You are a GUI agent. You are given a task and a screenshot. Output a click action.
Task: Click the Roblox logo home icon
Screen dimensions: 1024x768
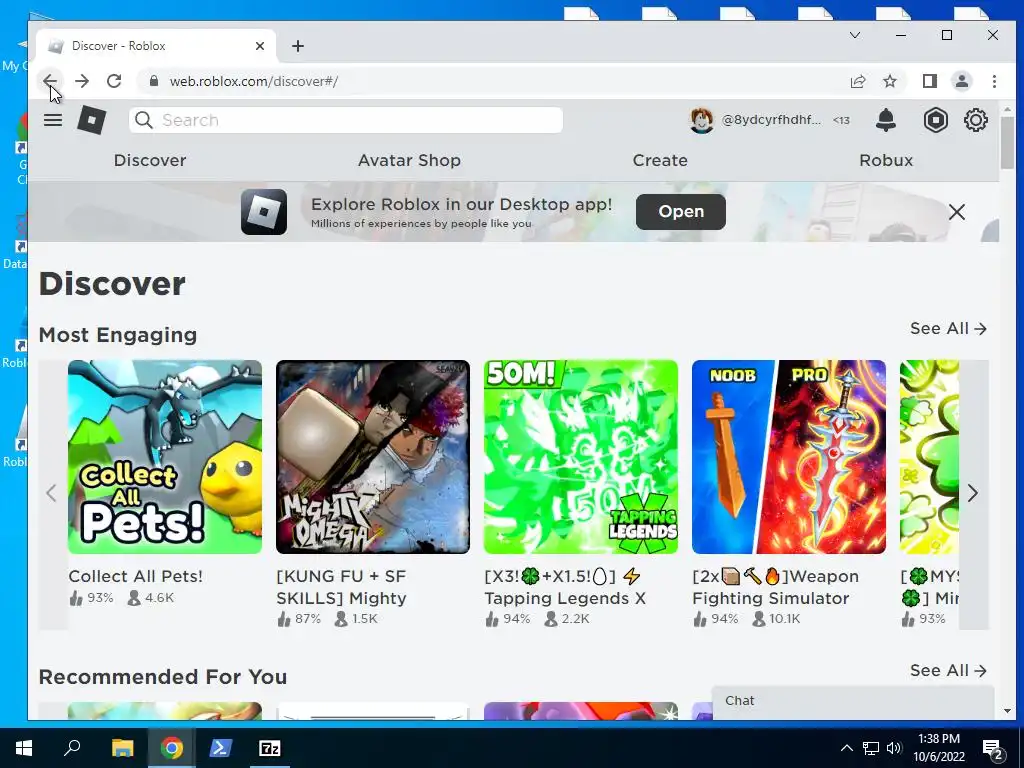(91, 120)
